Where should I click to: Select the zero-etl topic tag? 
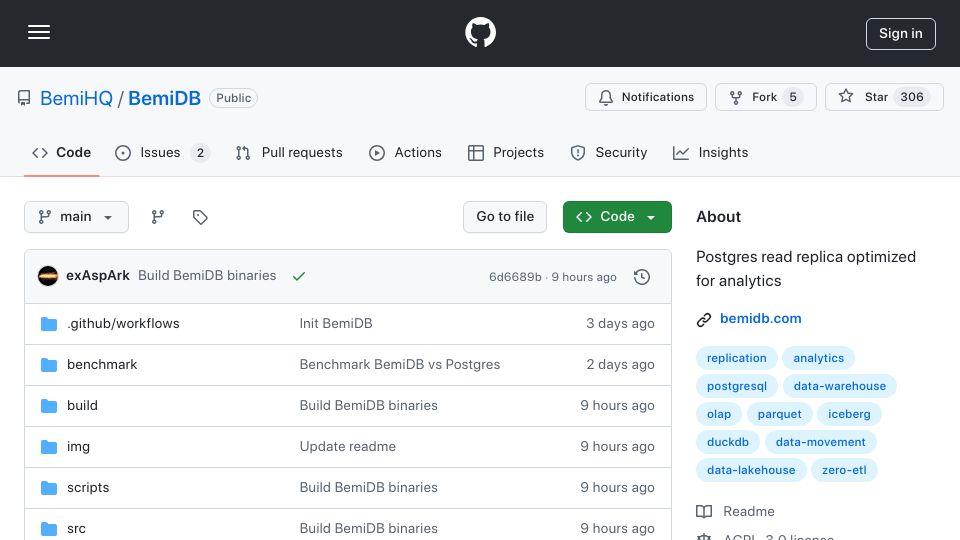click(x=844, y=470)
